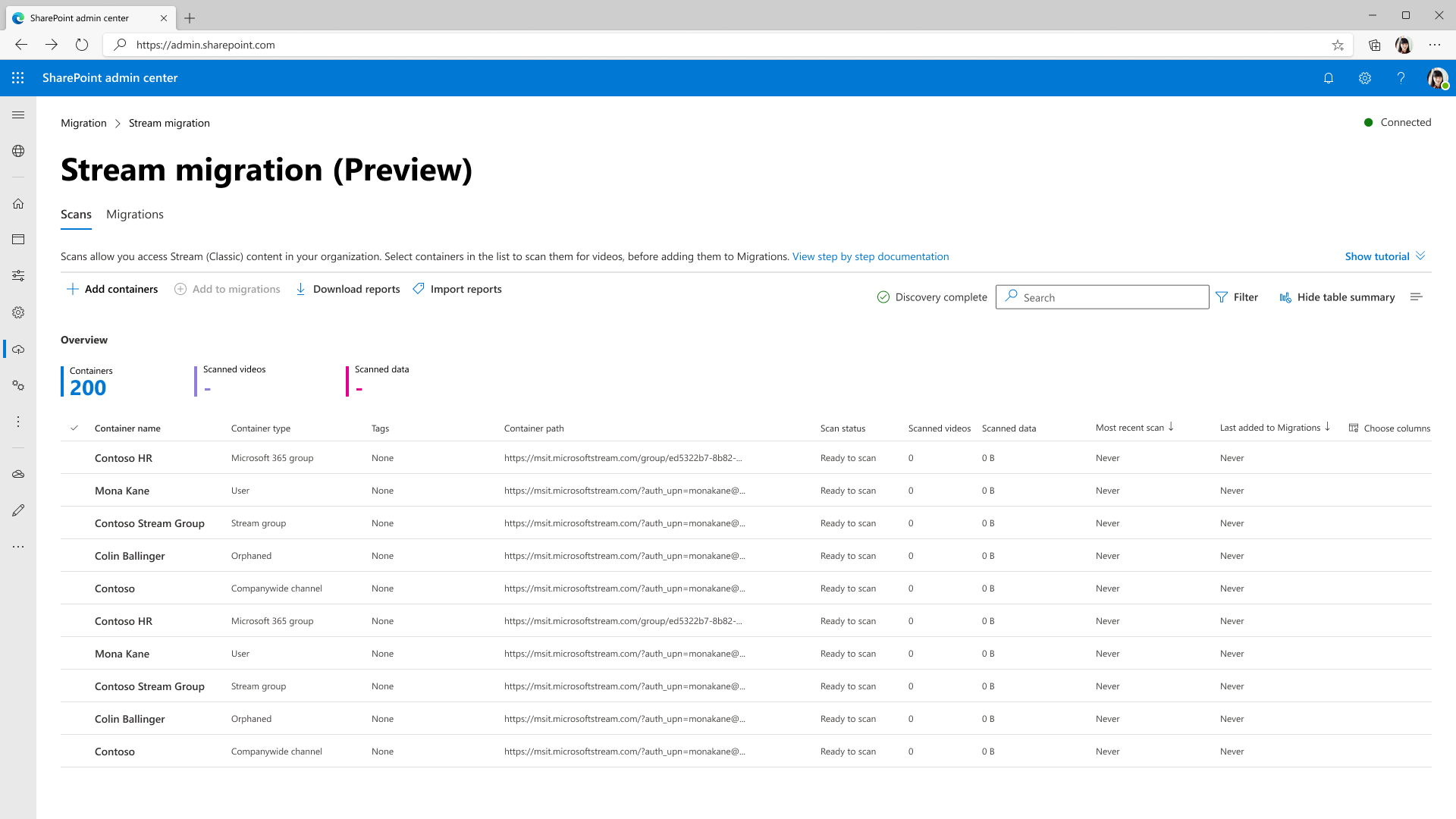Viewport: 1456px width, 819px height.
Task: Select the Contoso HR row checkbox
Action: [x=75, y=457]
